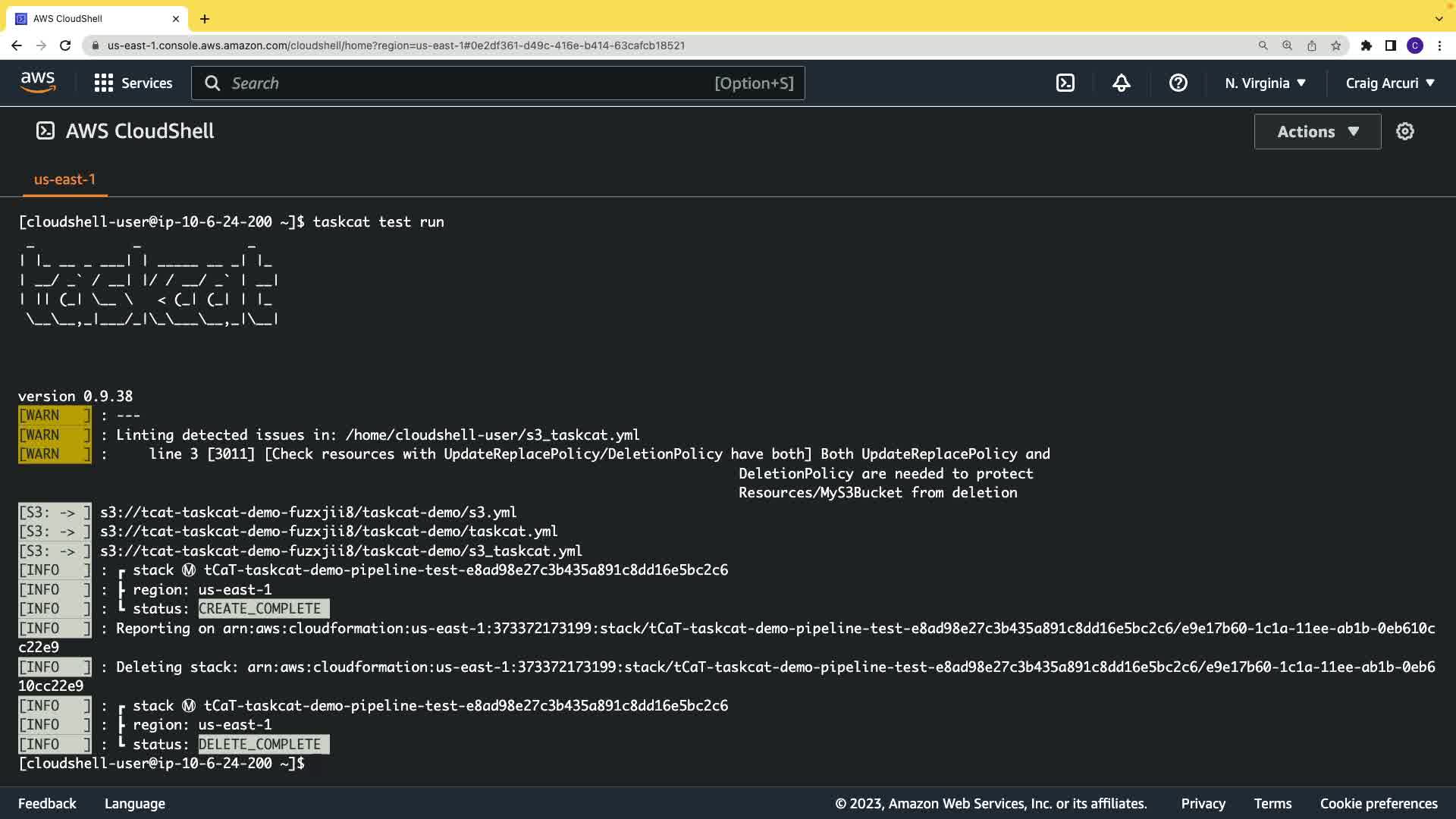Viewport: 1456px width, 819px height.
Task: Select the us-east-1 terminal tab
Action: tap(64, 180)
